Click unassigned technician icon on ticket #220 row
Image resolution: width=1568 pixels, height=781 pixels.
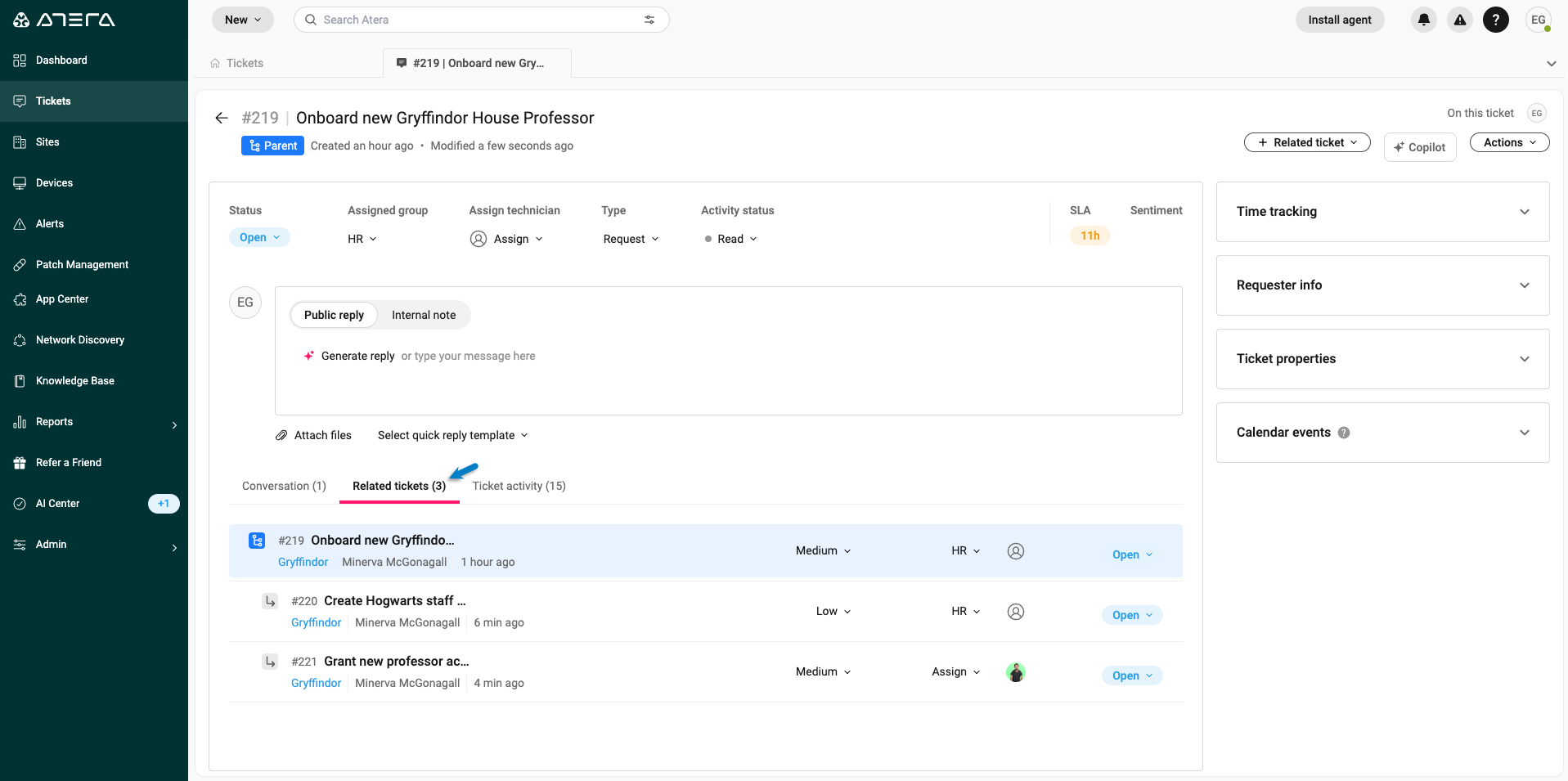(x=1016, y=612)
